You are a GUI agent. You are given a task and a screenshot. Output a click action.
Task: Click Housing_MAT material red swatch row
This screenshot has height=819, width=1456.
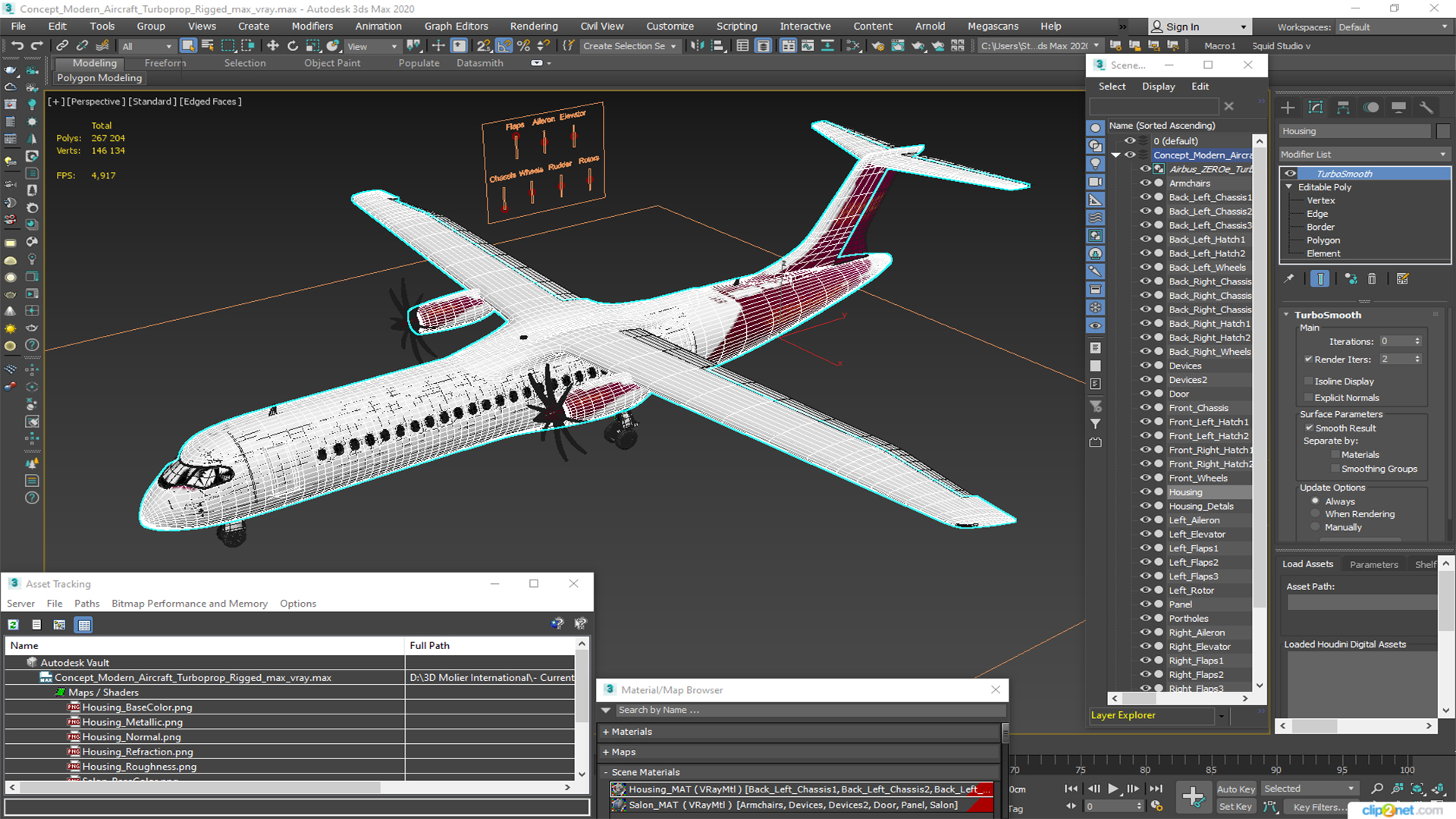coord(802,789)
